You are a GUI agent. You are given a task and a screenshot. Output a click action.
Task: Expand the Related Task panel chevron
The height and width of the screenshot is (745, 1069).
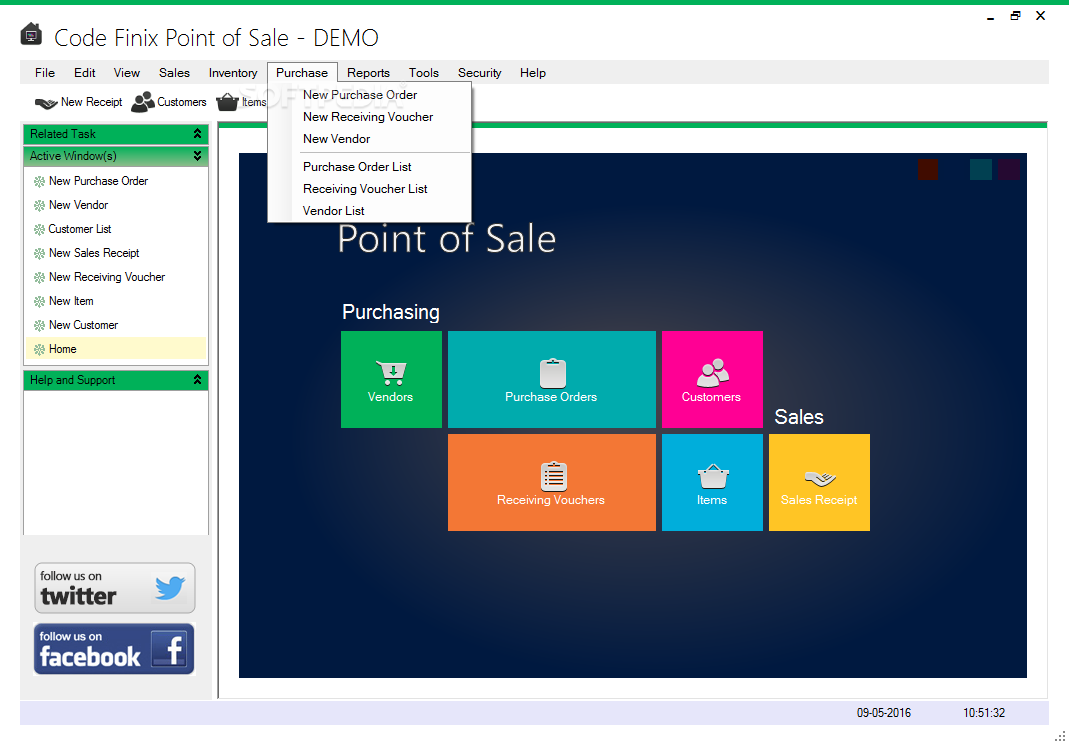coord(197,134)
